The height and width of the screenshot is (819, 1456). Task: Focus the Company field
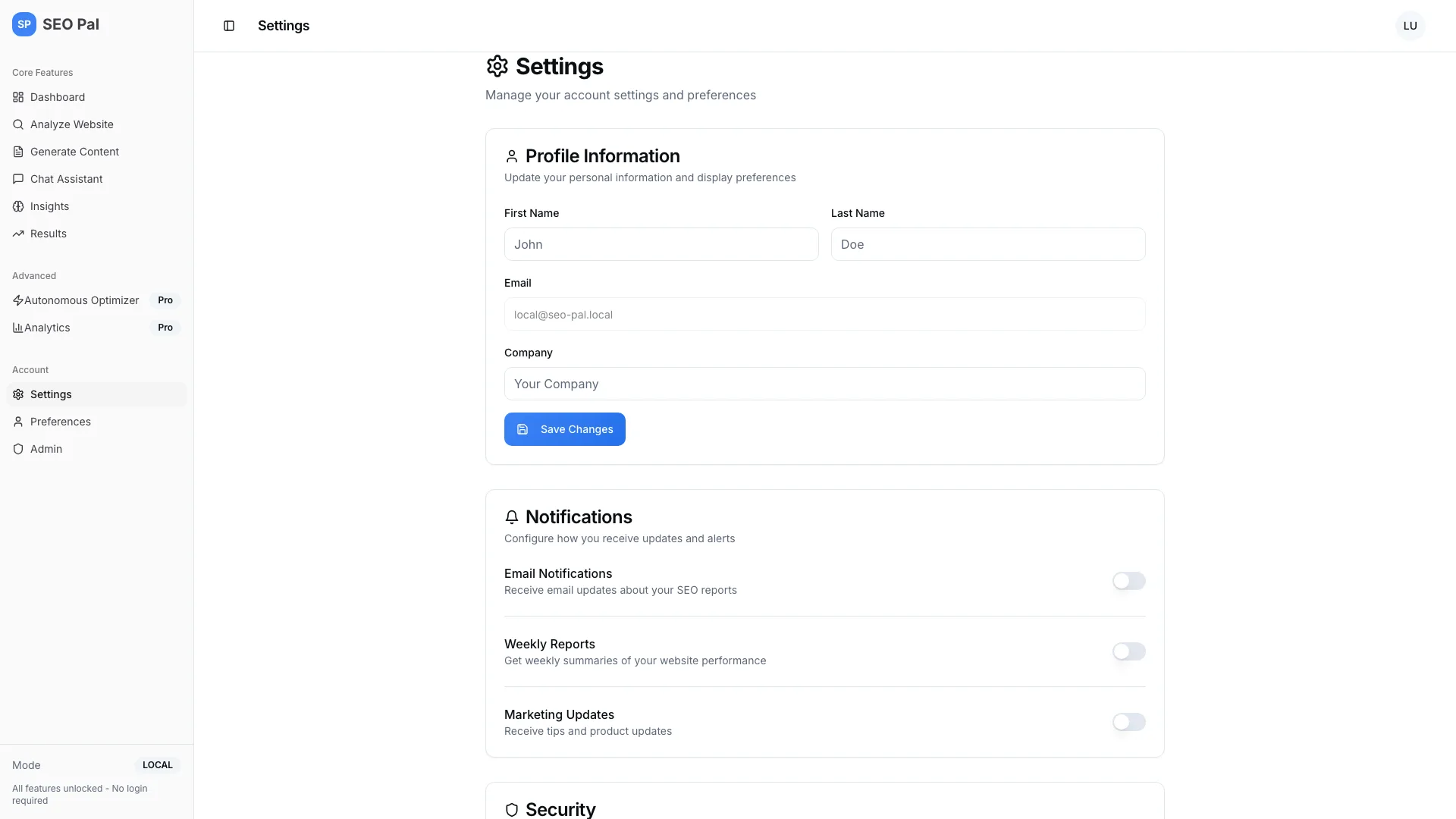click(x=824, y=384)
